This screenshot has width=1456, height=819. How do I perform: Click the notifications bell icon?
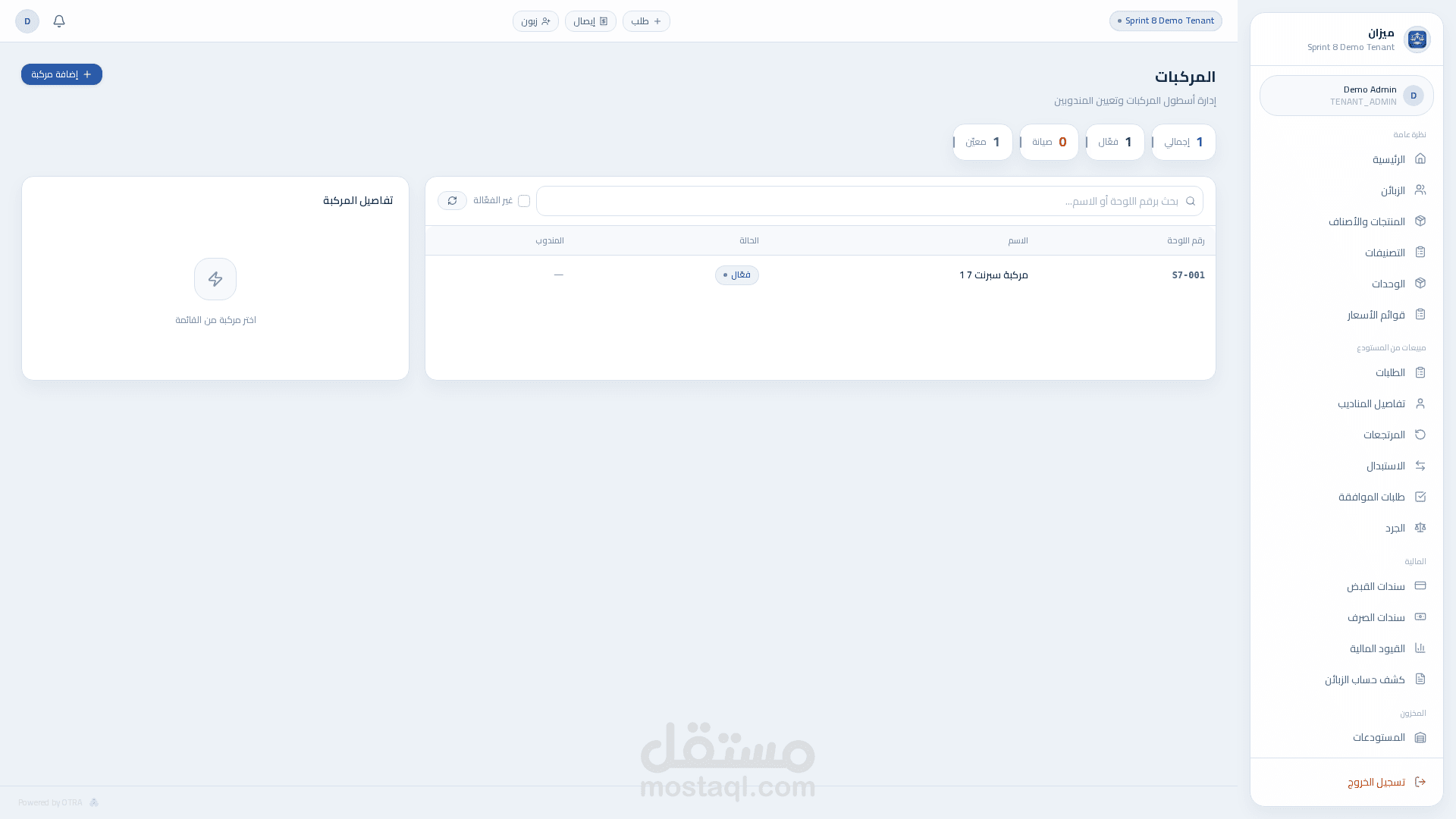click(x=59, y=21)
